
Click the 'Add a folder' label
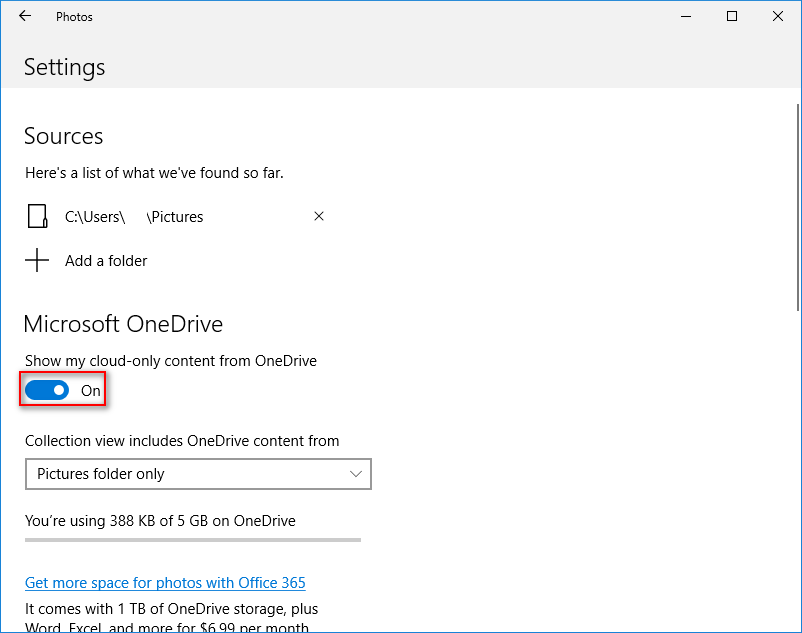point(105,260)
